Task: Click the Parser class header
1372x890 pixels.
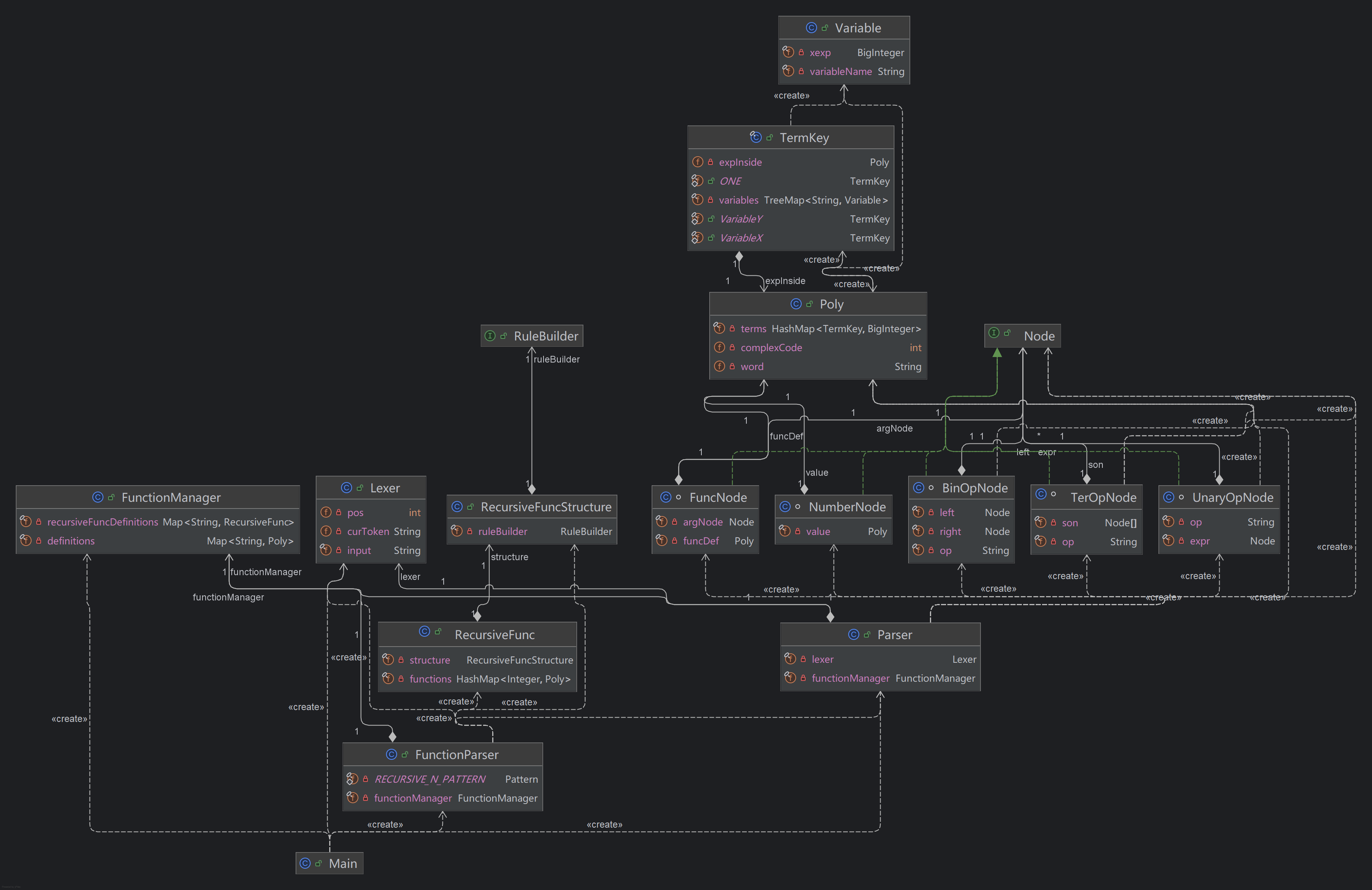Action: (894, 634)
